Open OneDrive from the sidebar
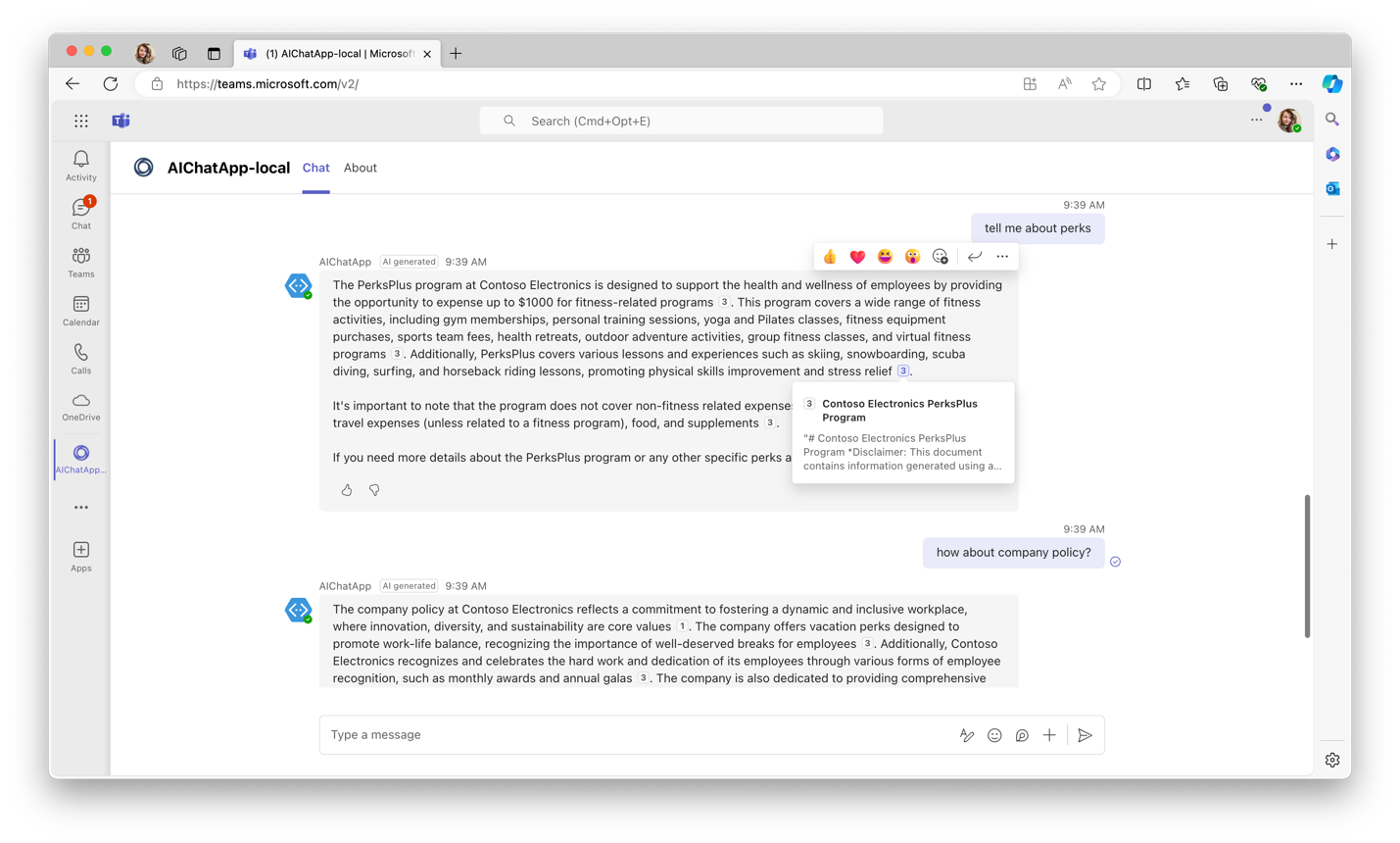This screenshot has height=843, width=1400. (81, 407)
